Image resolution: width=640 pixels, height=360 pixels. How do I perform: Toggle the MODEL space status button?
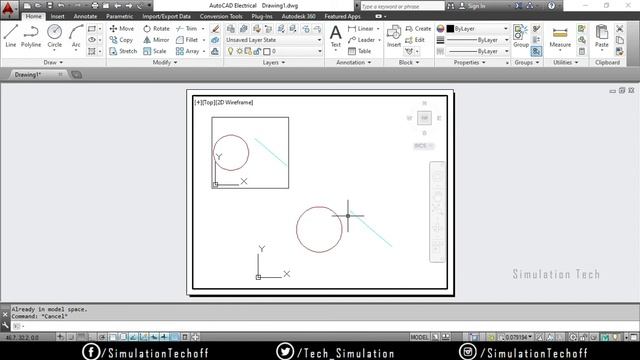pyautogui.click(x=419, y=337)
